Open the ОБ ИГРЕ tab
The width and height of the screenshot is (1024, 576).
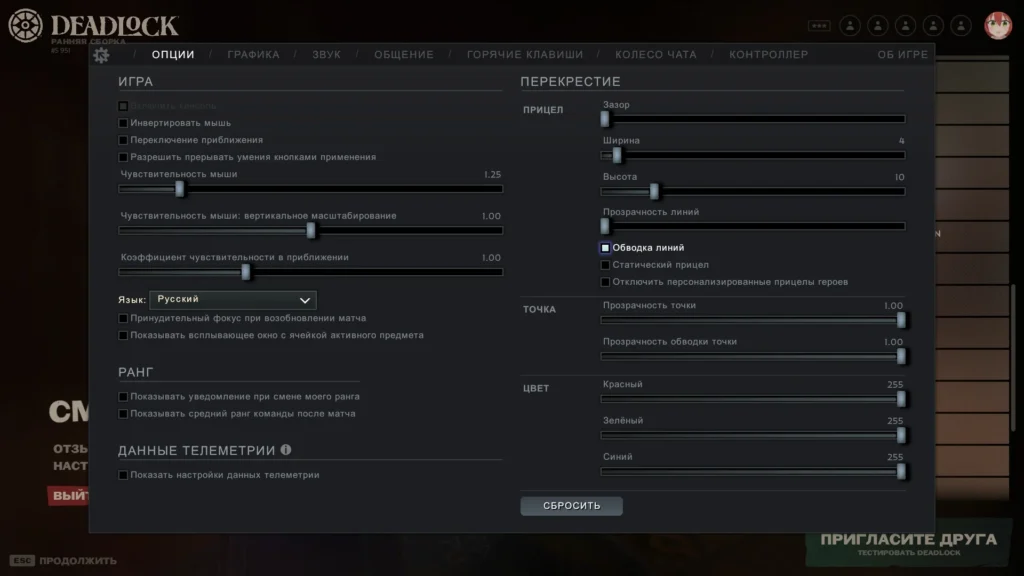[903, 55]
